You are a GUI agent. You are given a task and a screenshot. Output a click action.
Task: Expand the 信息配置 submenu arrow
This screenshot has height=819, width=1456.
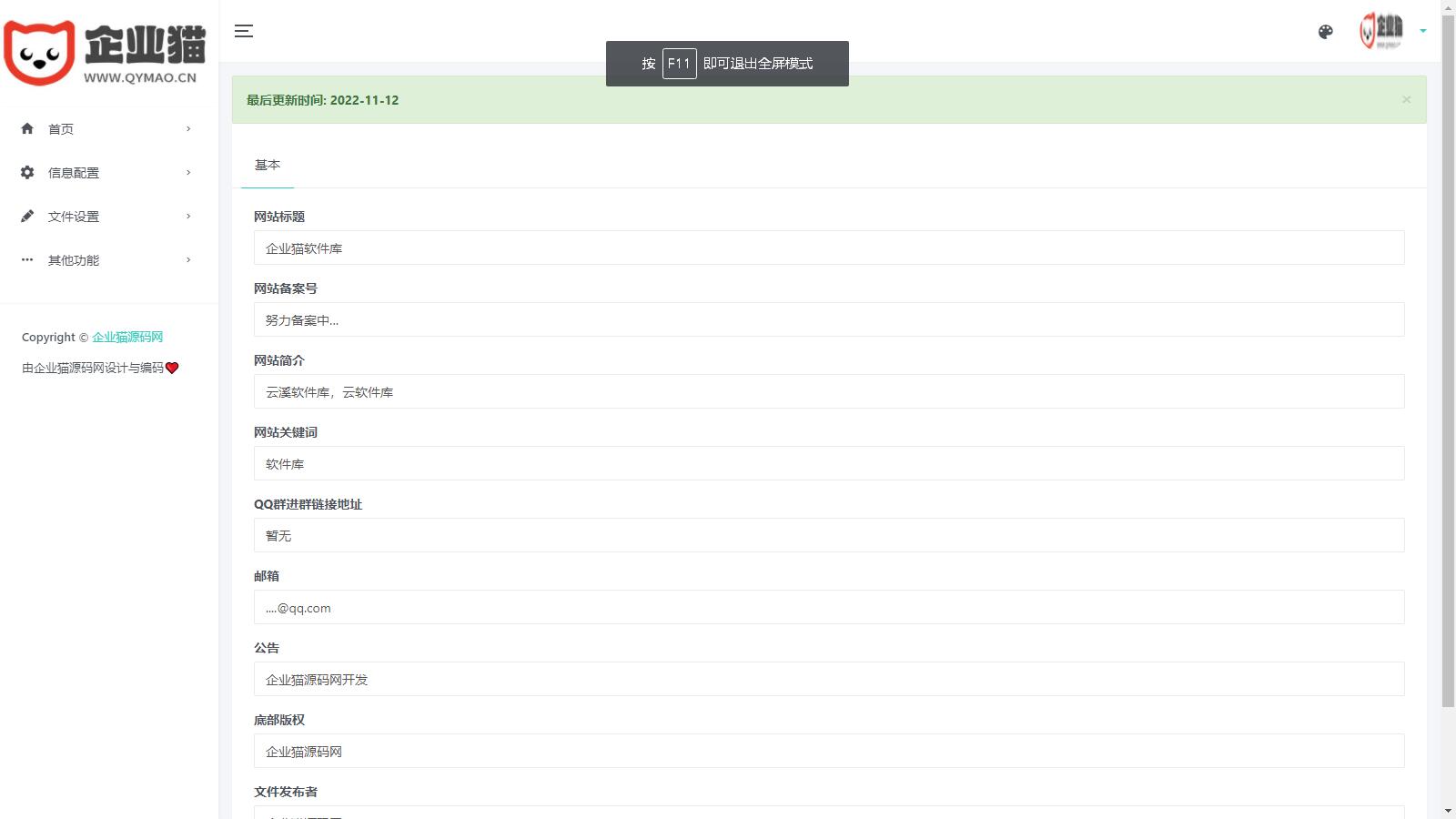pos(188,172)
